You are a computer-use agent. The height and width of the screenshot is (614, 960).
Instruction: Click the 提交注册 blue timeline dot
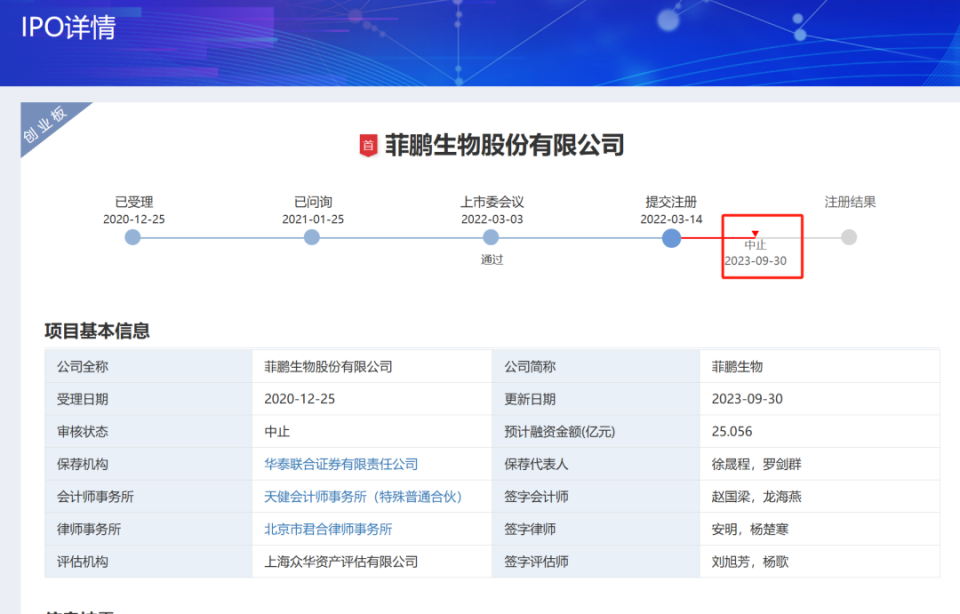pyautogui.click(x=670, y=237)
